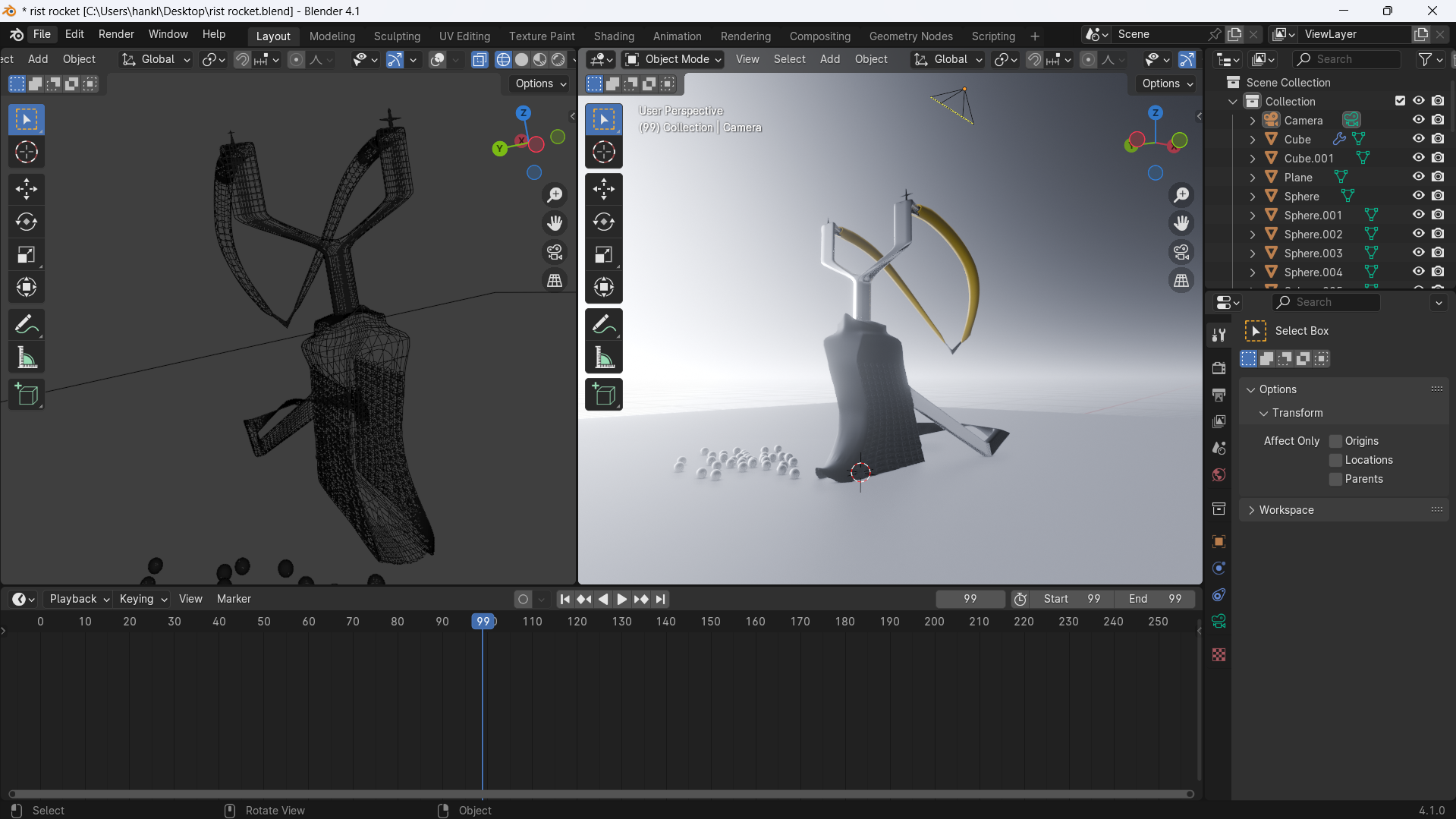Image resolution: width=1456 pixels, height=819 pixels.
Task: Open the Physics properties tab
Action: [1219, 568]
